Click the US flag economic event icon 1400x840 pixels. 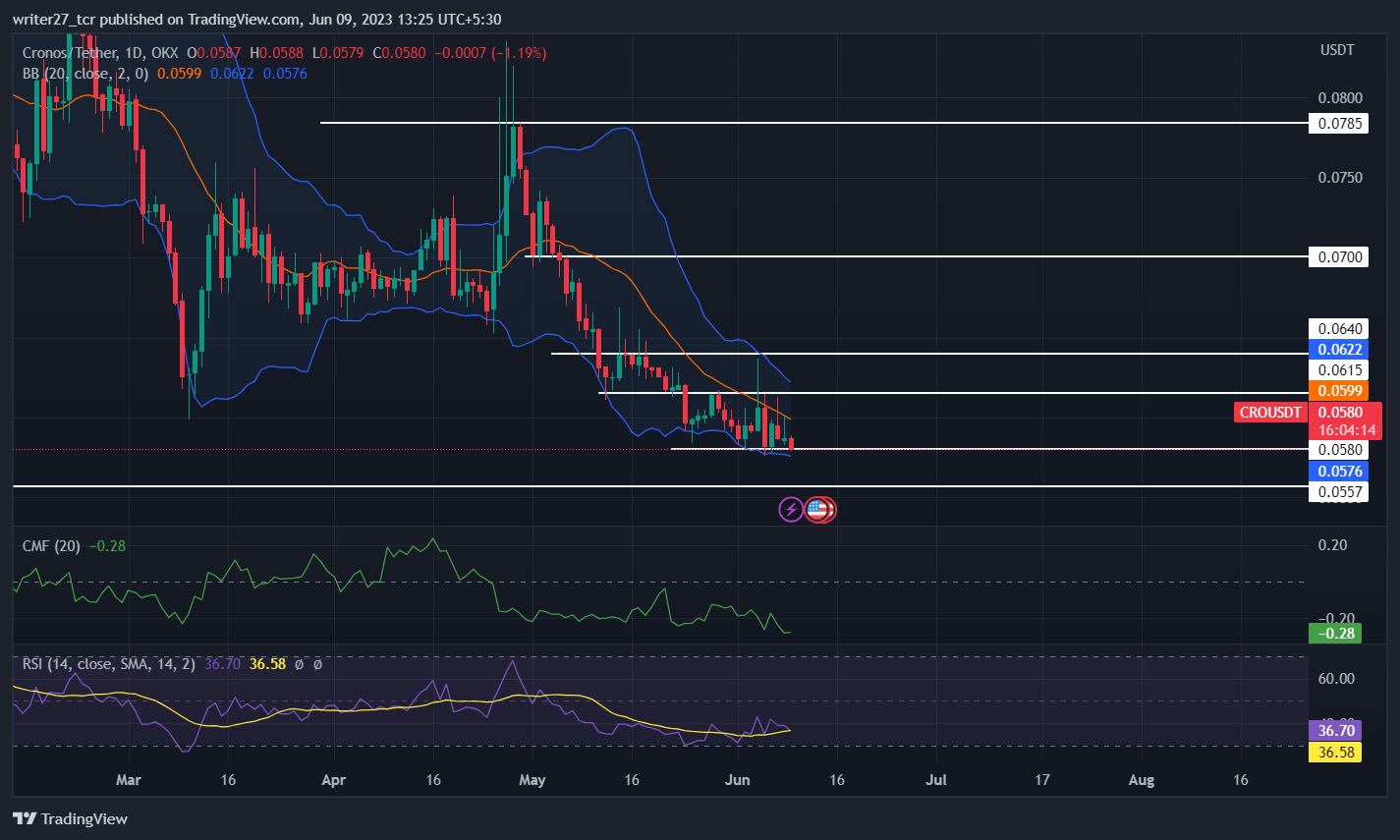[816, 509]
